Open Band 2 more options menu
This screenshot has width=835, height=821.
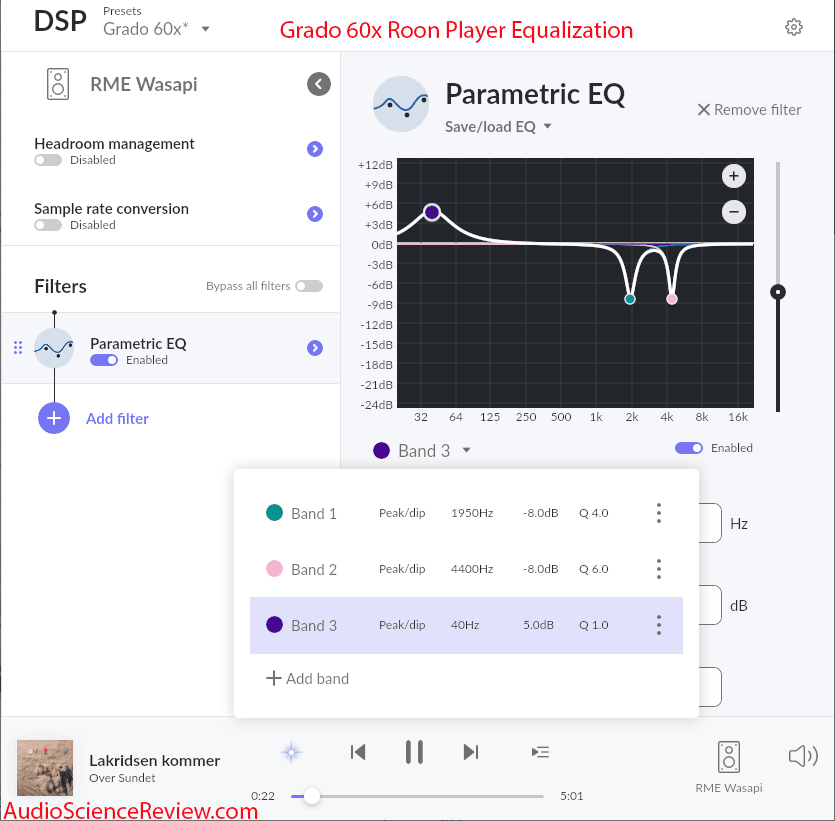click(x=659, y=569)
